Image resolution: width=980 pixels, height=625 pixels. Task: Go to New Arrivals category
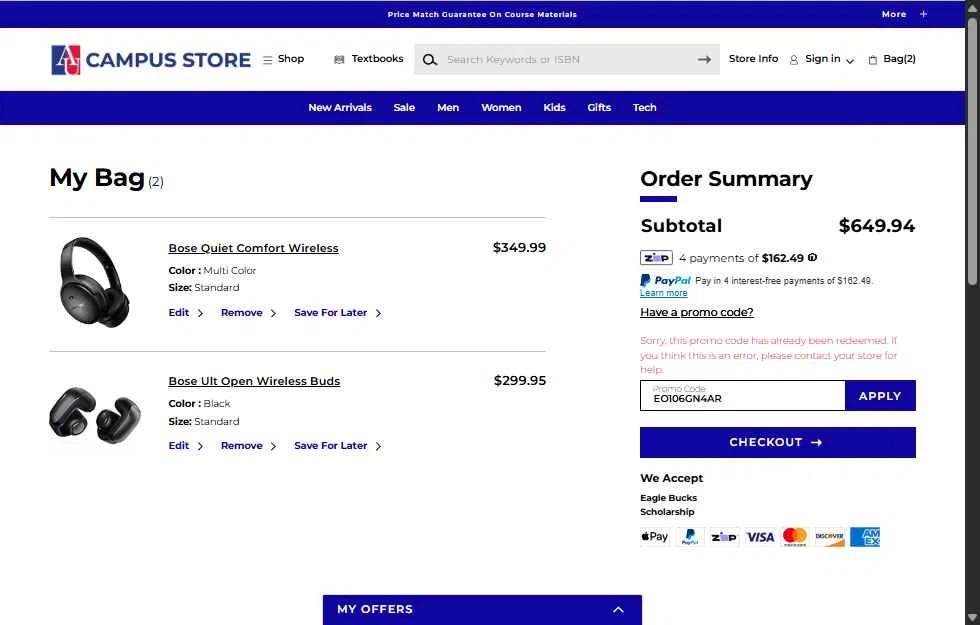point(340,108)
